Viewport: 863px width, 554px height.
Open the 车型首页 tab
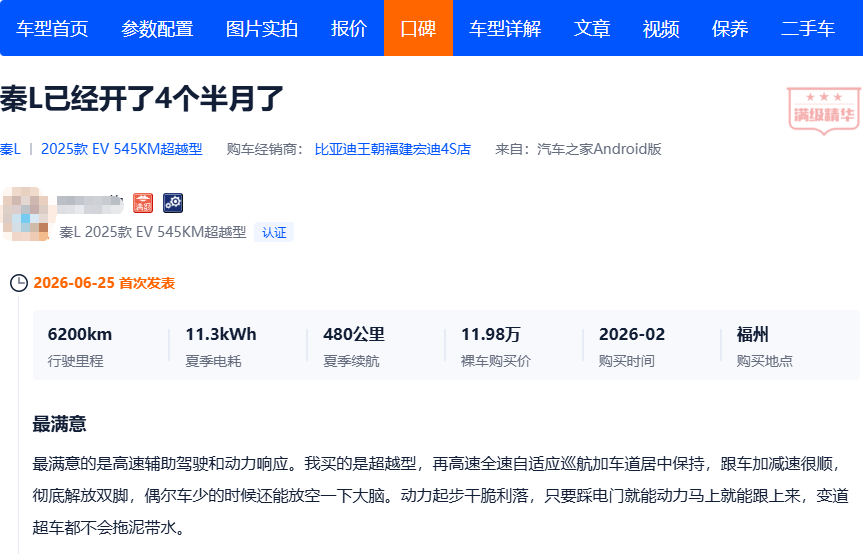click(x=52, y=28)
